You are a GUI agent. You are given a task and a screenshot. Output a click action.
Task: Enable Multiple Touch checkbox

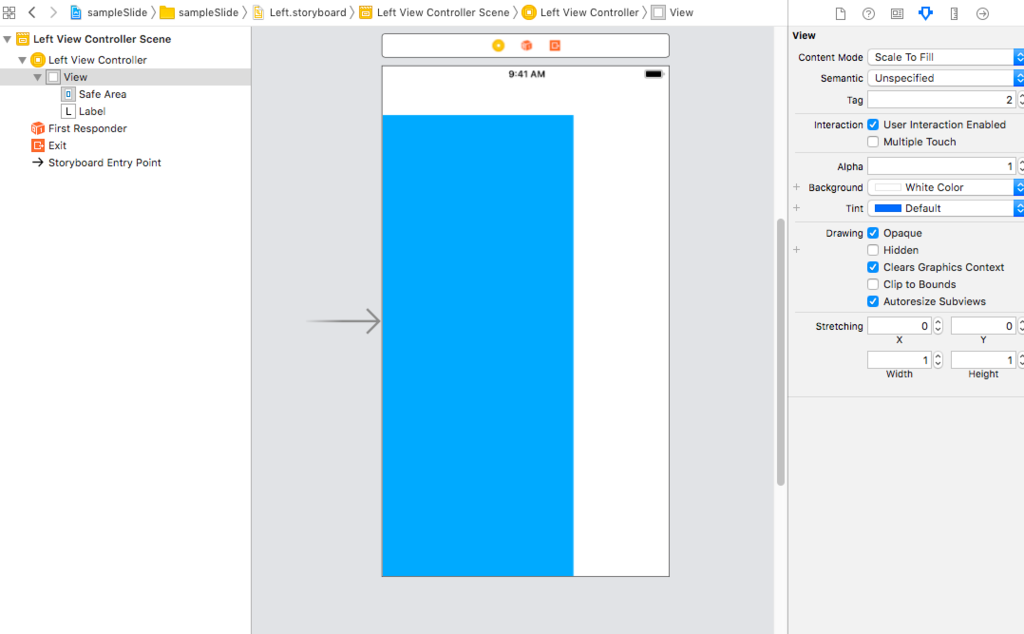[873, 142]
